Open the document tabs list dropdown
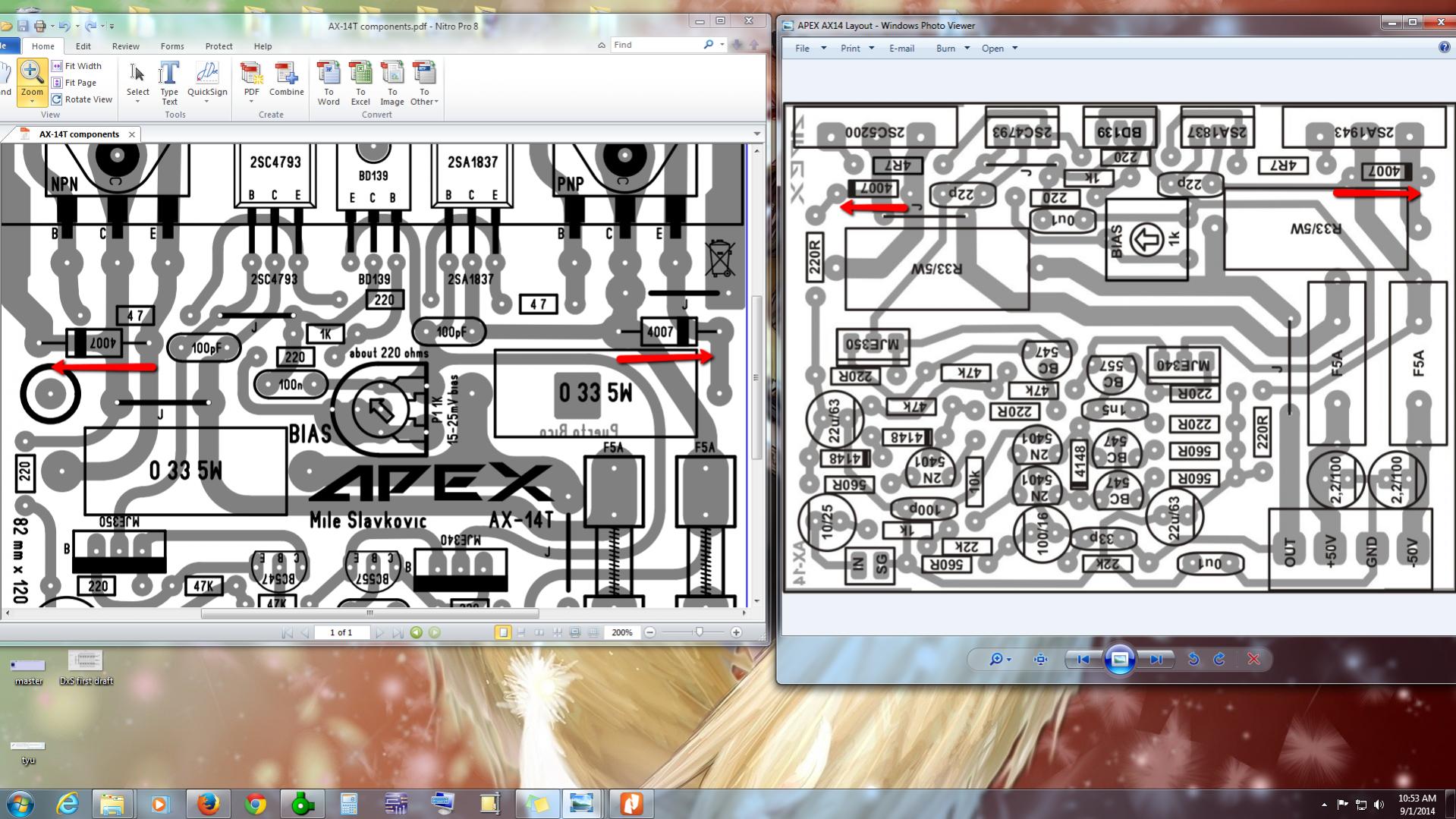This screenshot has width=1456, height=819. tap(756, 134)
